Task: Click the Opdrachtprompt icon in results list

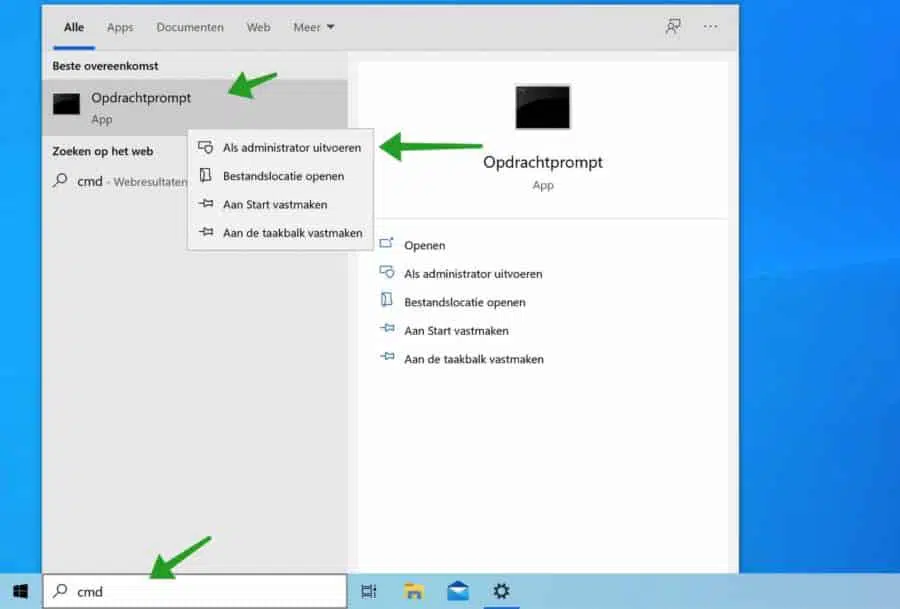Action: 67,104
